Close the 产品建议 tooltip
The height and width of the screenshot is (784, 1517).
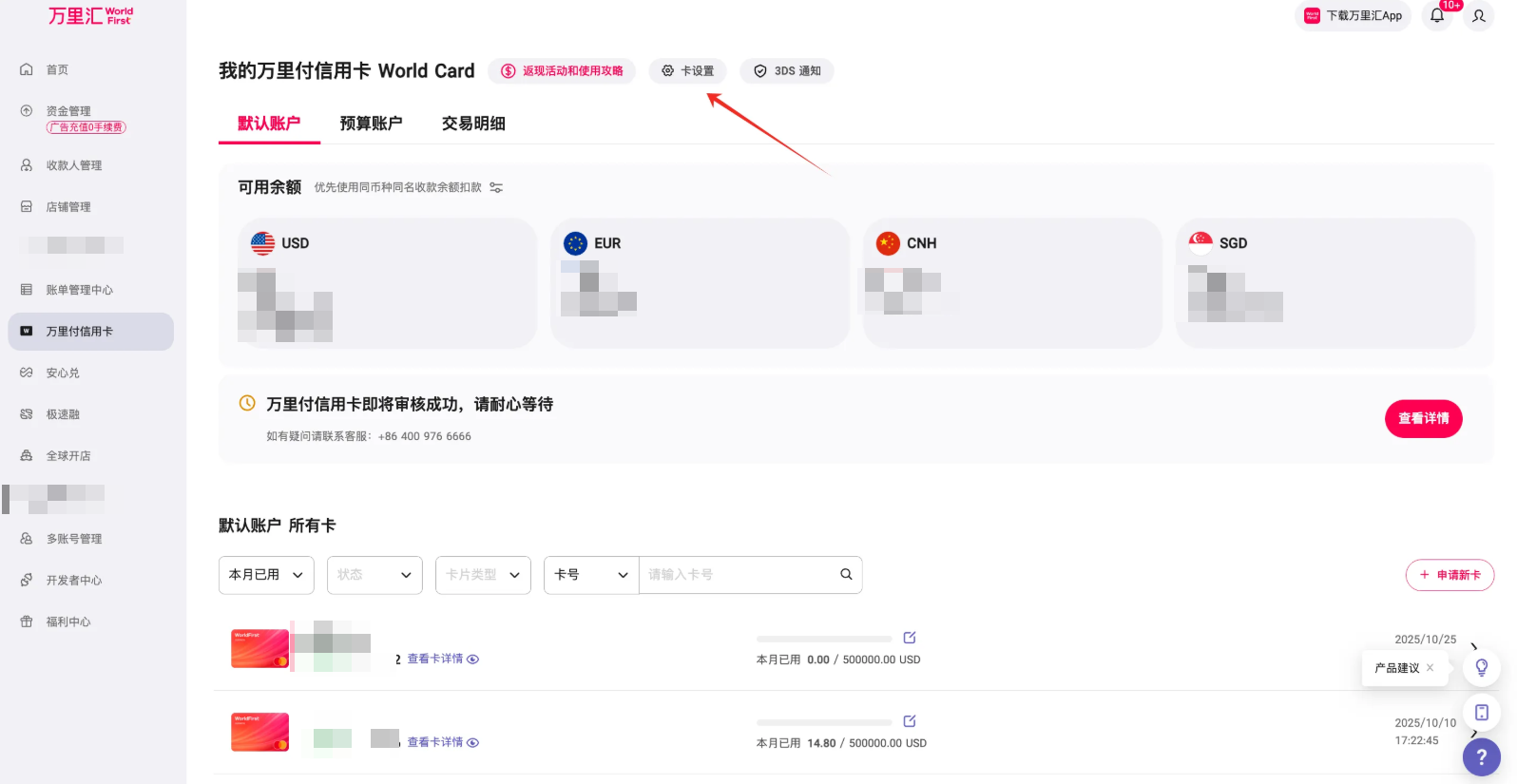click(x=1430, y=668)
